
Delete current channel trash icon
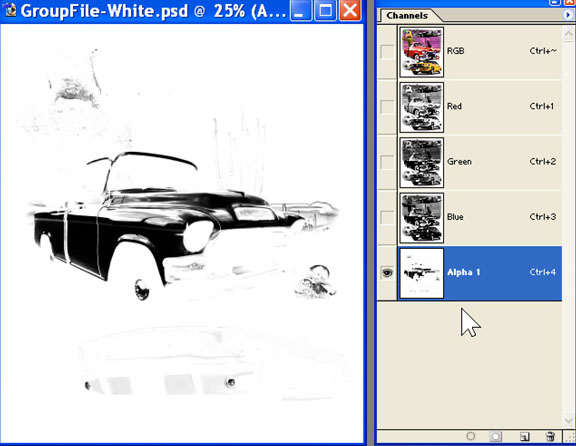click(550, 436)
